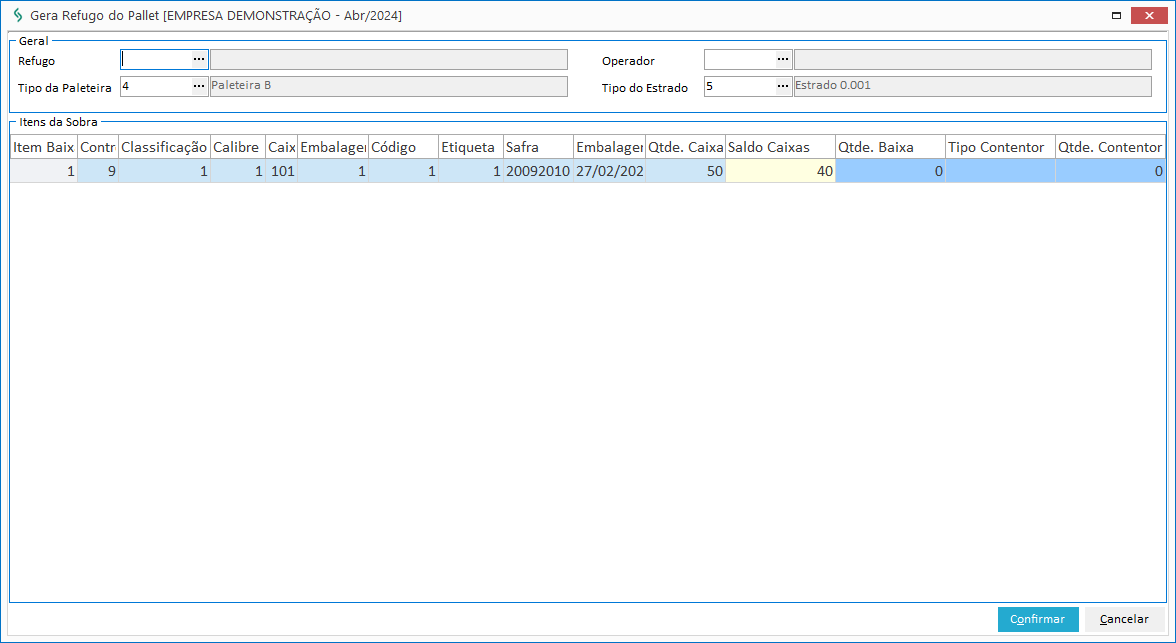Click the Confirmar button
Image resolution: width=1176 pixels, height=643 pixels.
(x=1038, y=619)
